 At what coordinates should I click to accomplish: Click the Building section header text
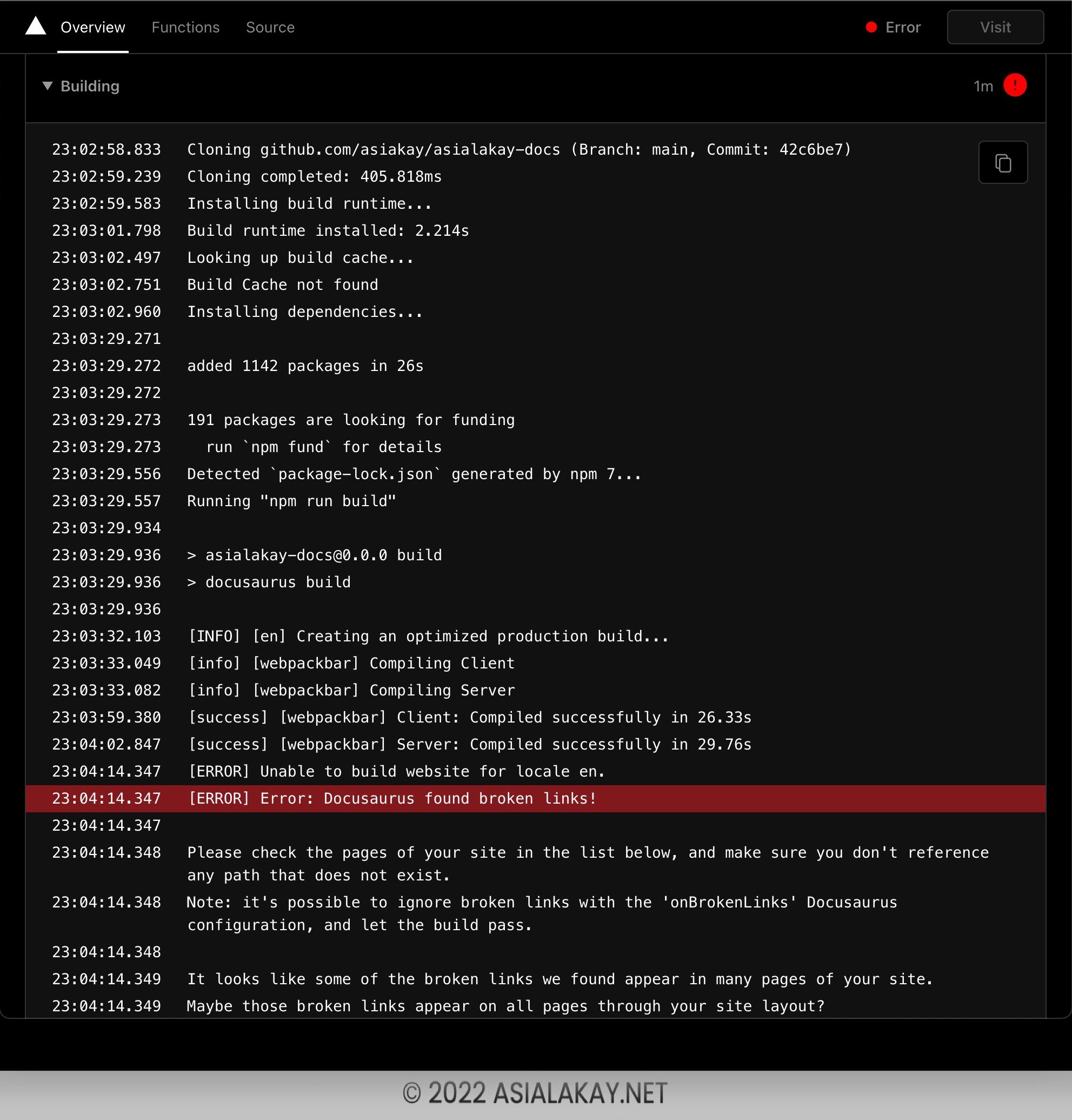[x=90, y=87]
